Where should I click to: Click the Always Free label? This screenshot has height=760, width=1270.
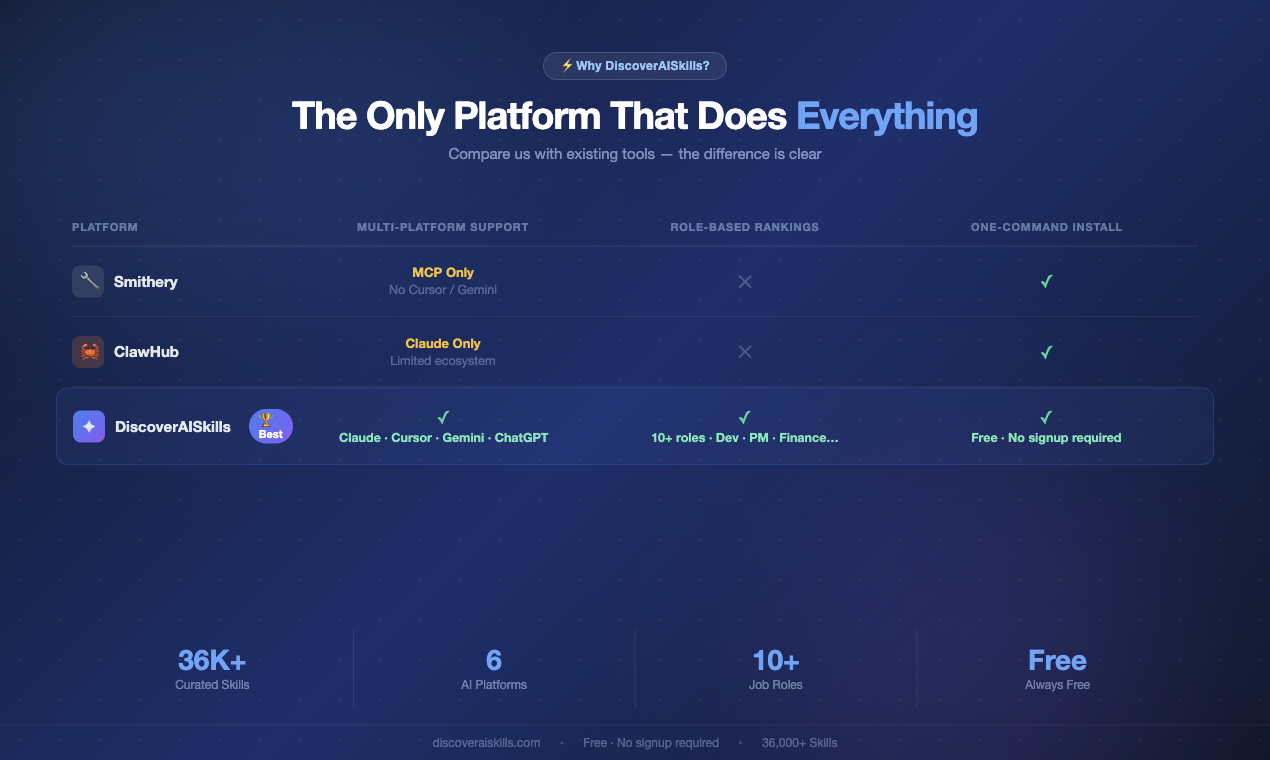point(1057,685)
